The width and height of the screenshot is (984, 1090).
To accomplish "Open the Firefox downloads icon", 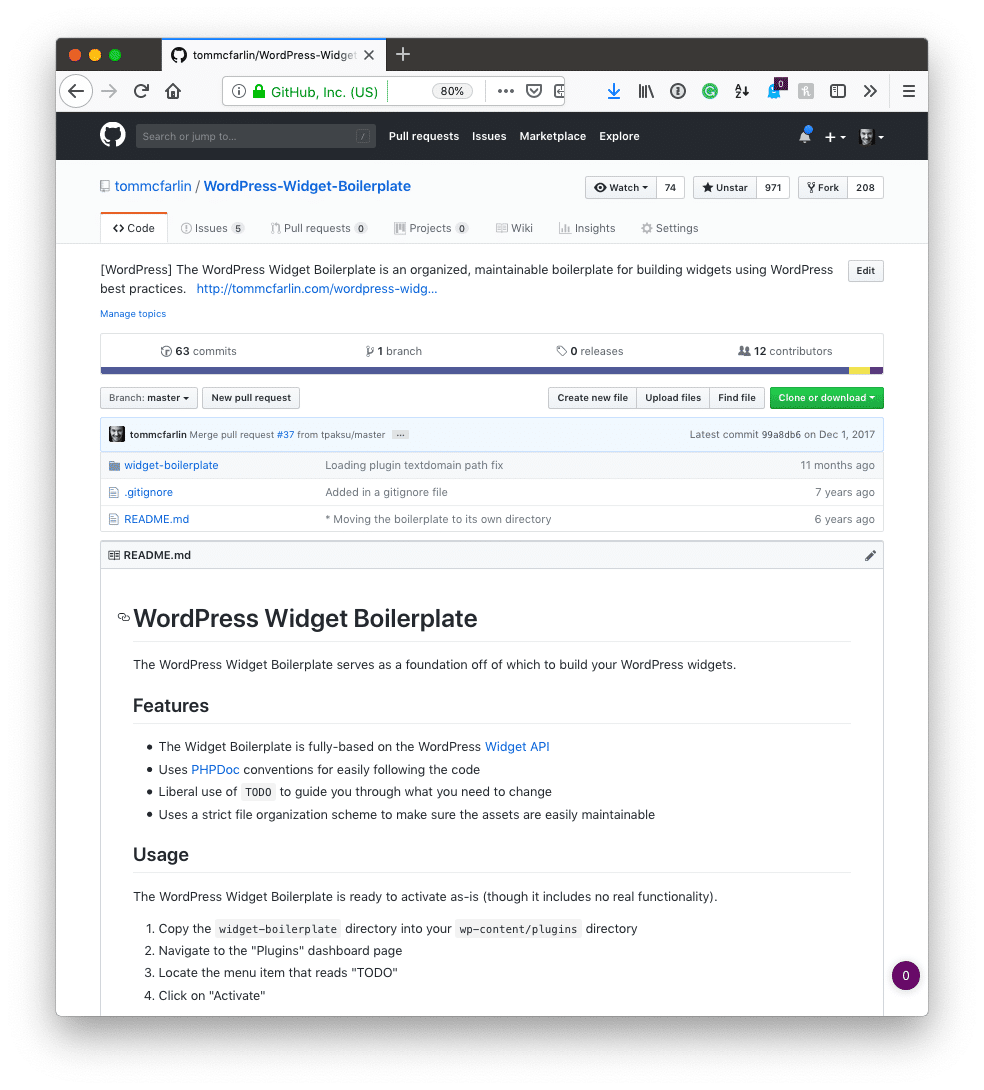I will coord(613,91).
